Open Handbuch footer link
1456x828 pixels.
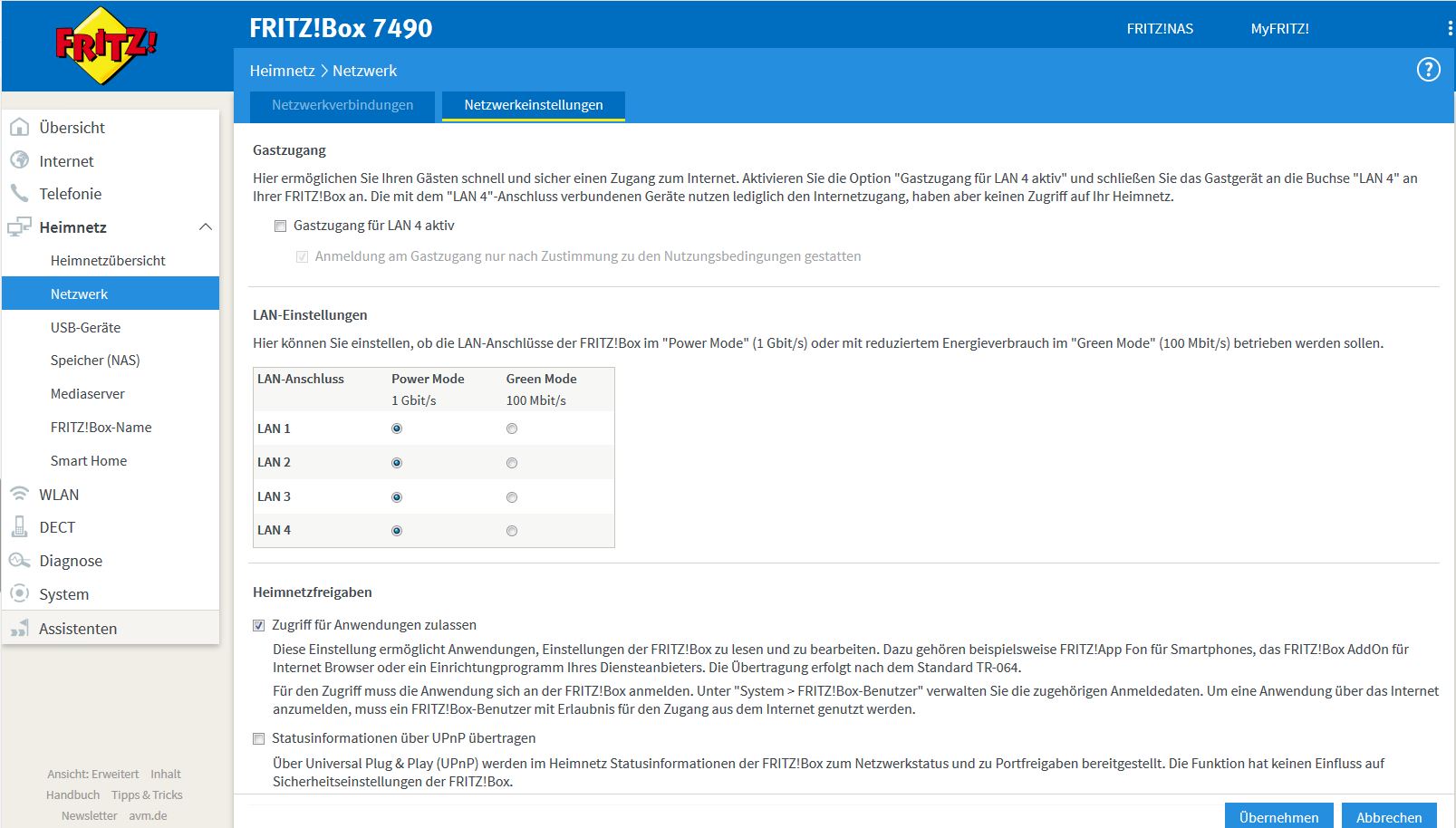click(x=72, y=794)
